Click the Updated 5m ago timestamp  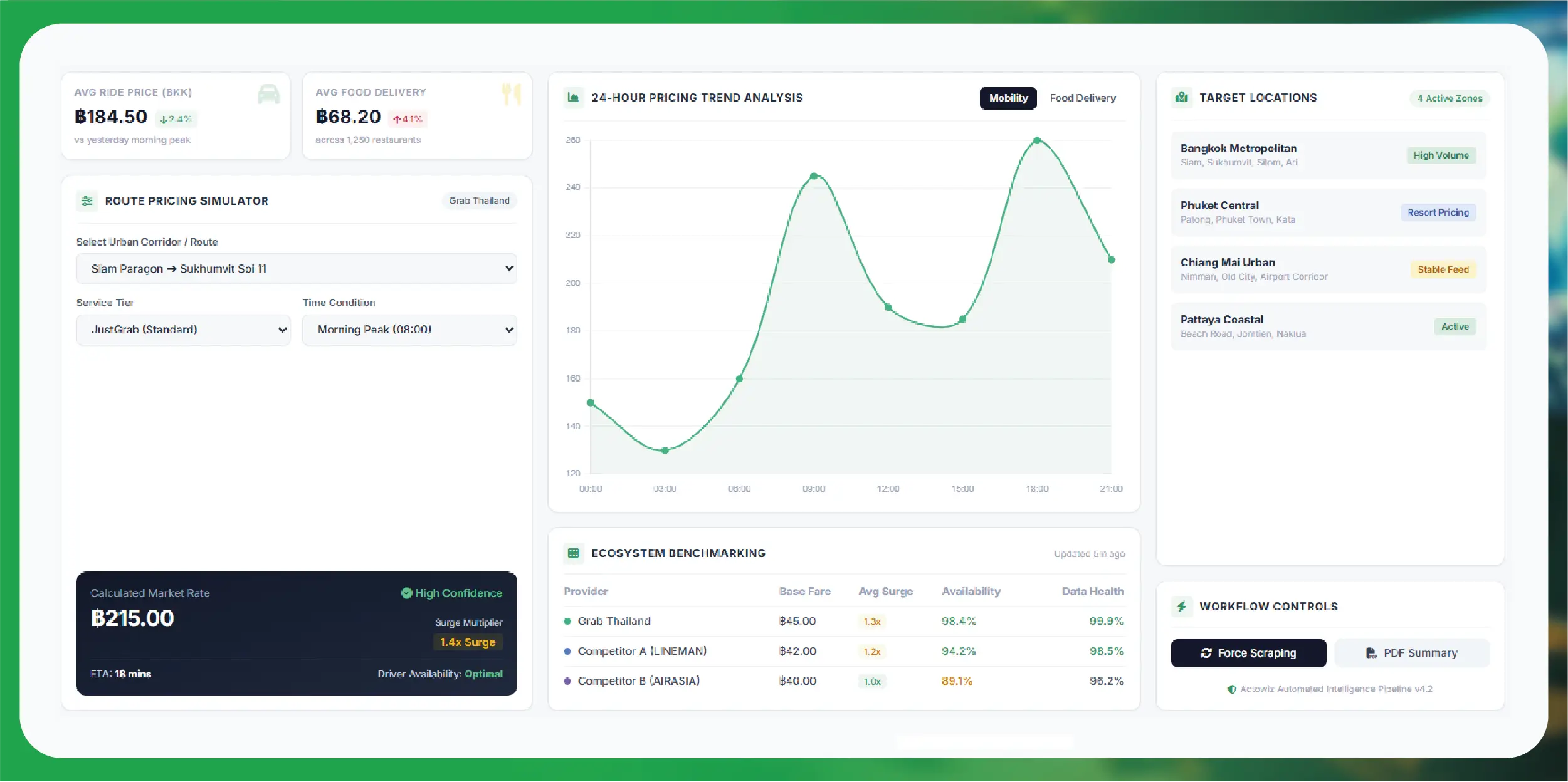(x=1089, y=554)
